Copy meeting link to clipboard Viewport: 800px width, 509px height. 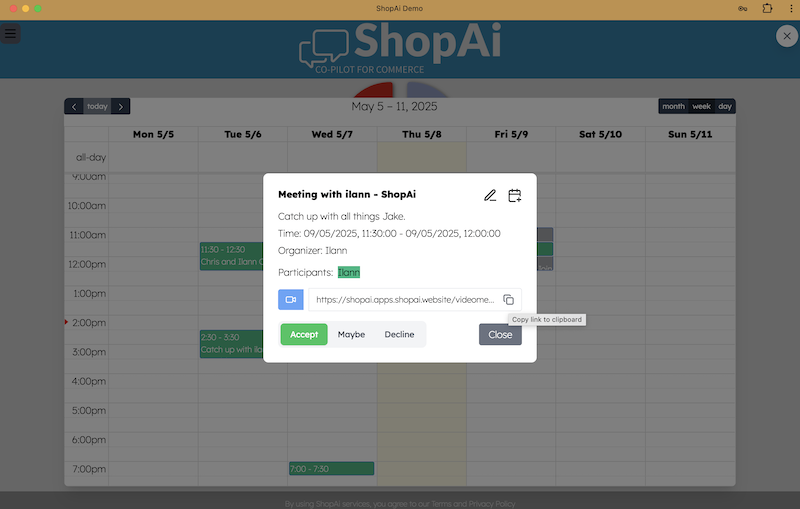coord(508,299)
